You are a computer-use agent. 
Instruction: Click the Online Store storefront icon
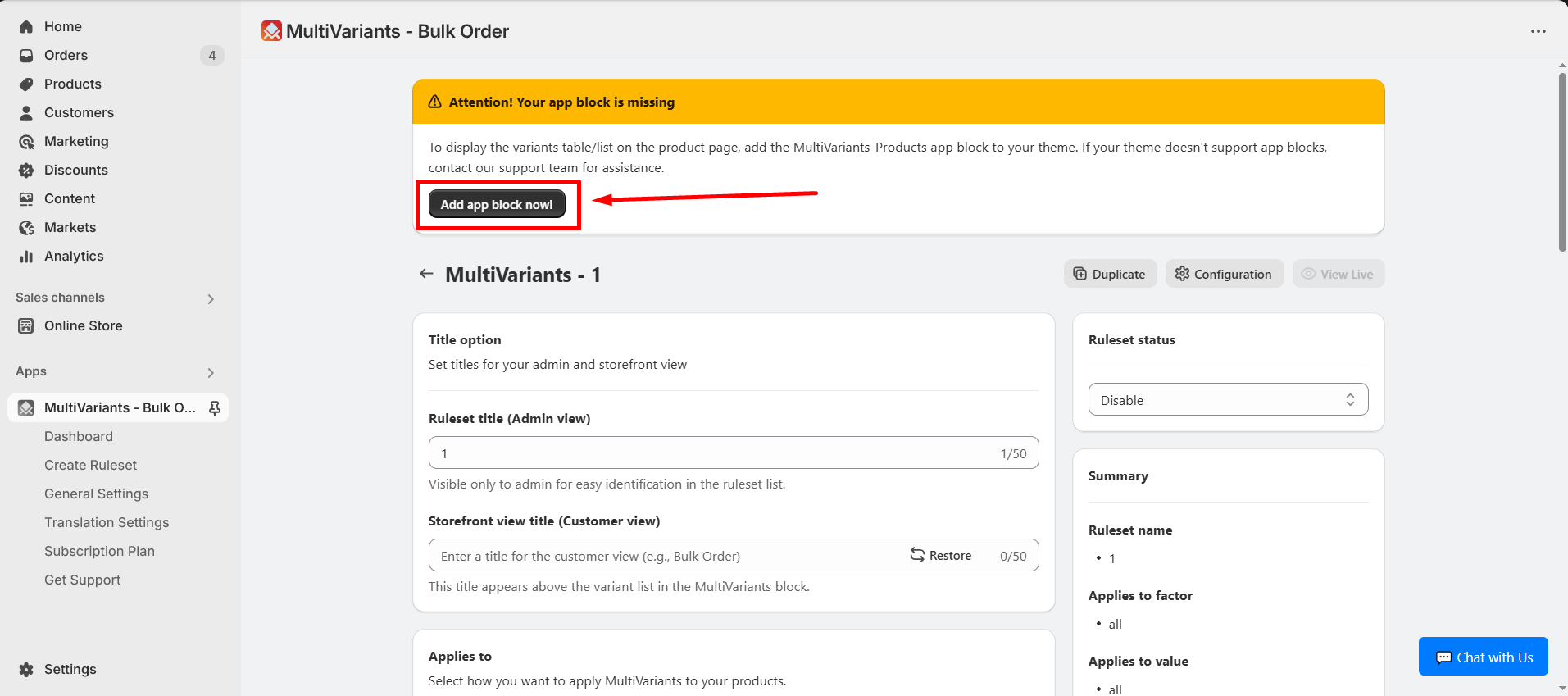click(x=26, y=325)
